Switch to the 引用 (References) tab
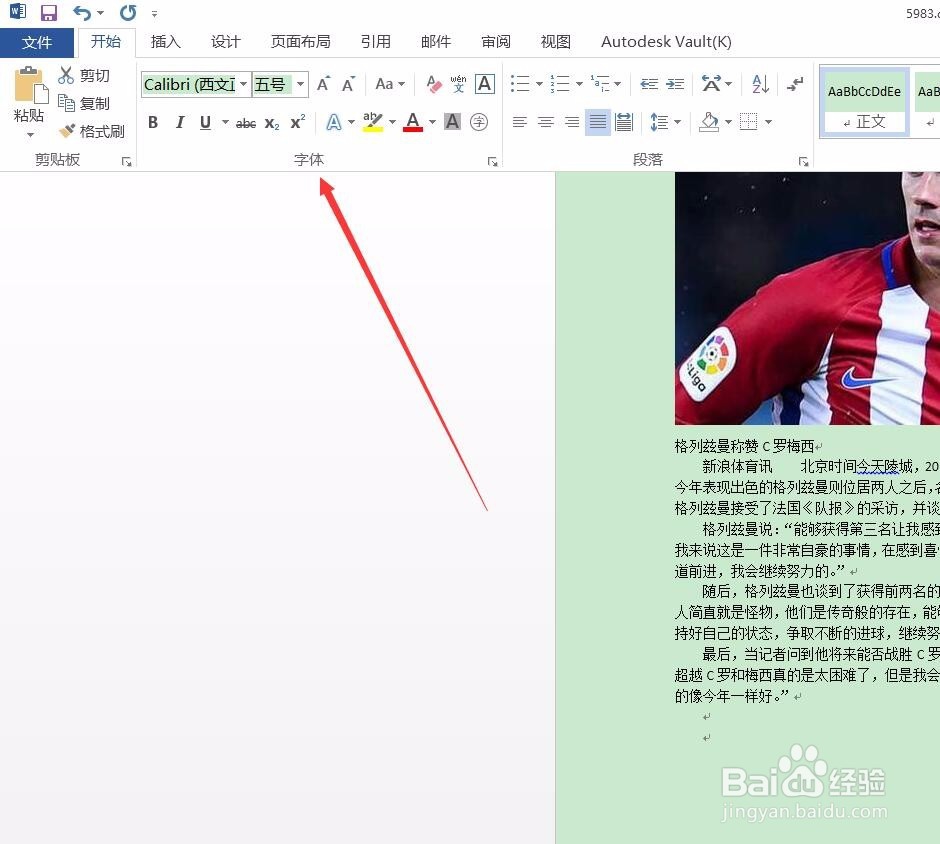Screen dimensions: 940x844 (x=376, y=42)
